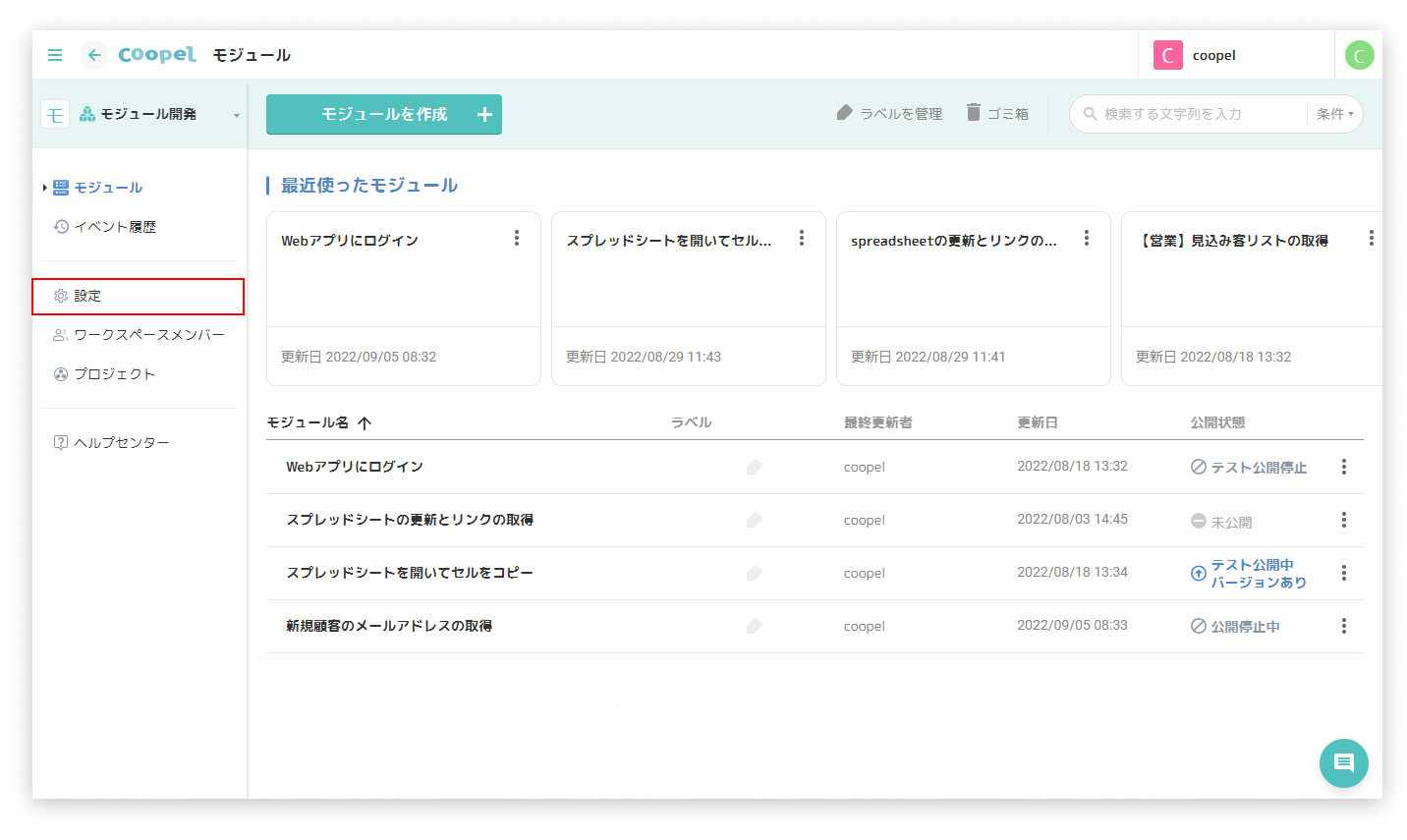Screen dimensions: 1407x840
Task: Click the Coopel logo
Action: (157, 55)
